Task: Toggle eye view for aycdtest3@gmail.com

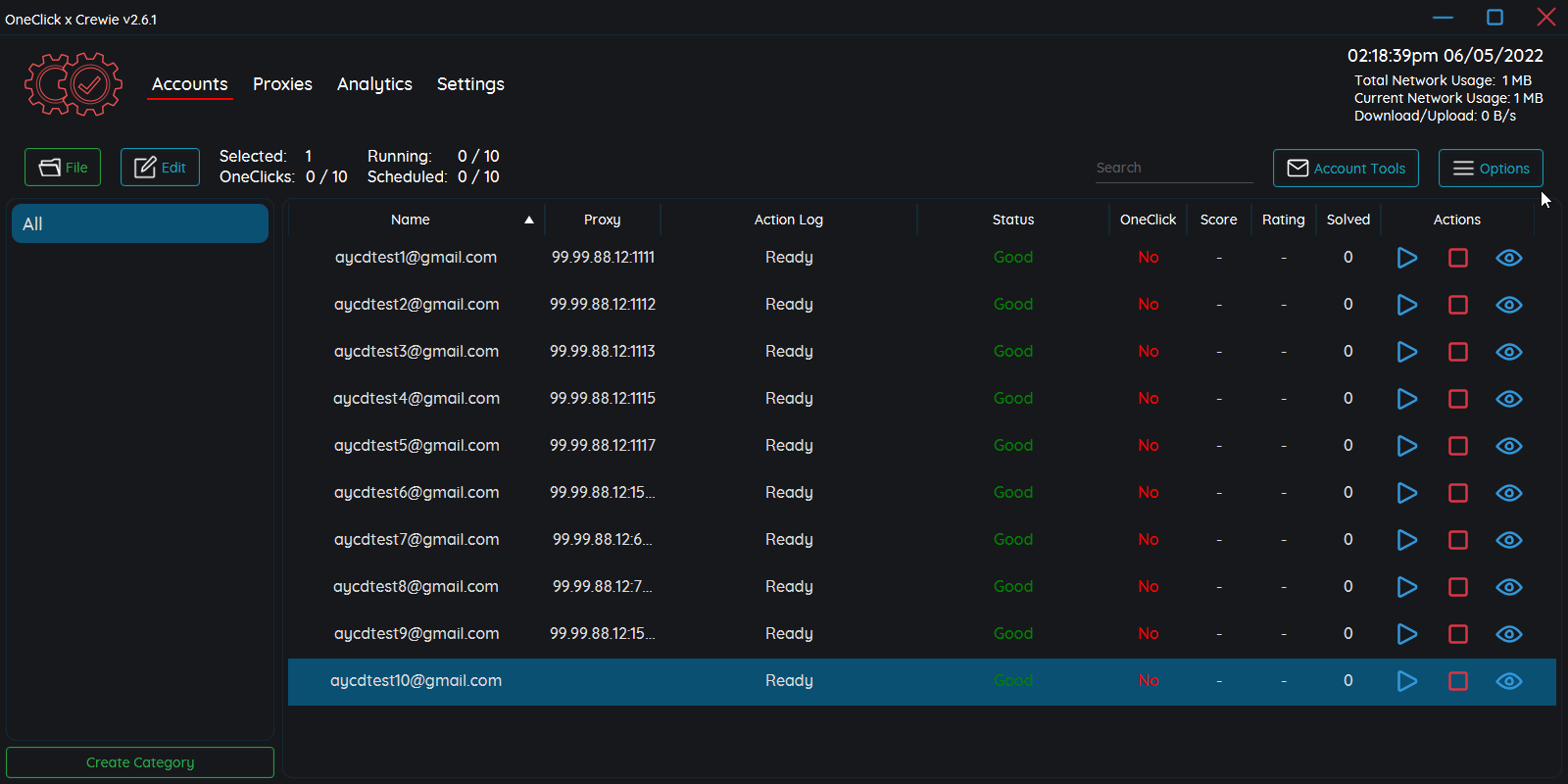Action: [1508, 352]
